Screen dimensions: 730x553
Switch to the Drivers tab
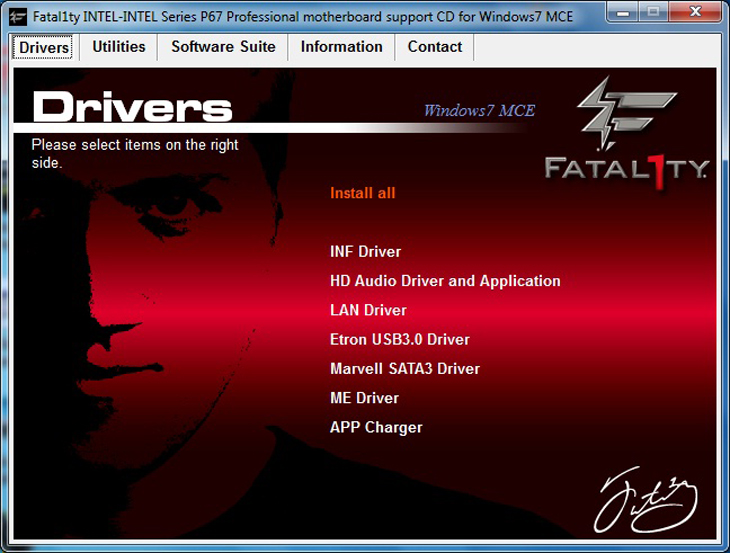44,47
